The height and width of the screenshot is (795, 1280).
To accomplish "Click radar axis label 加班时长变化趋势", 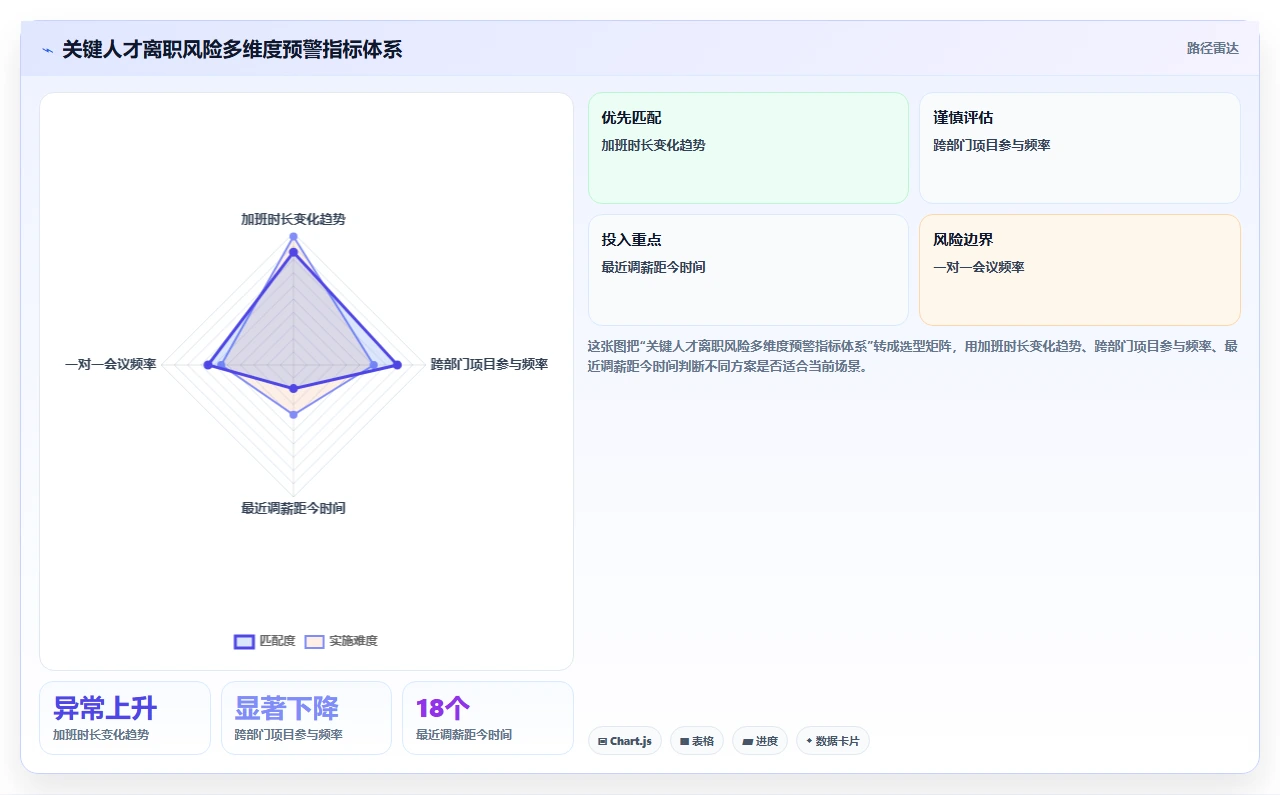I will tap(293, 219).
